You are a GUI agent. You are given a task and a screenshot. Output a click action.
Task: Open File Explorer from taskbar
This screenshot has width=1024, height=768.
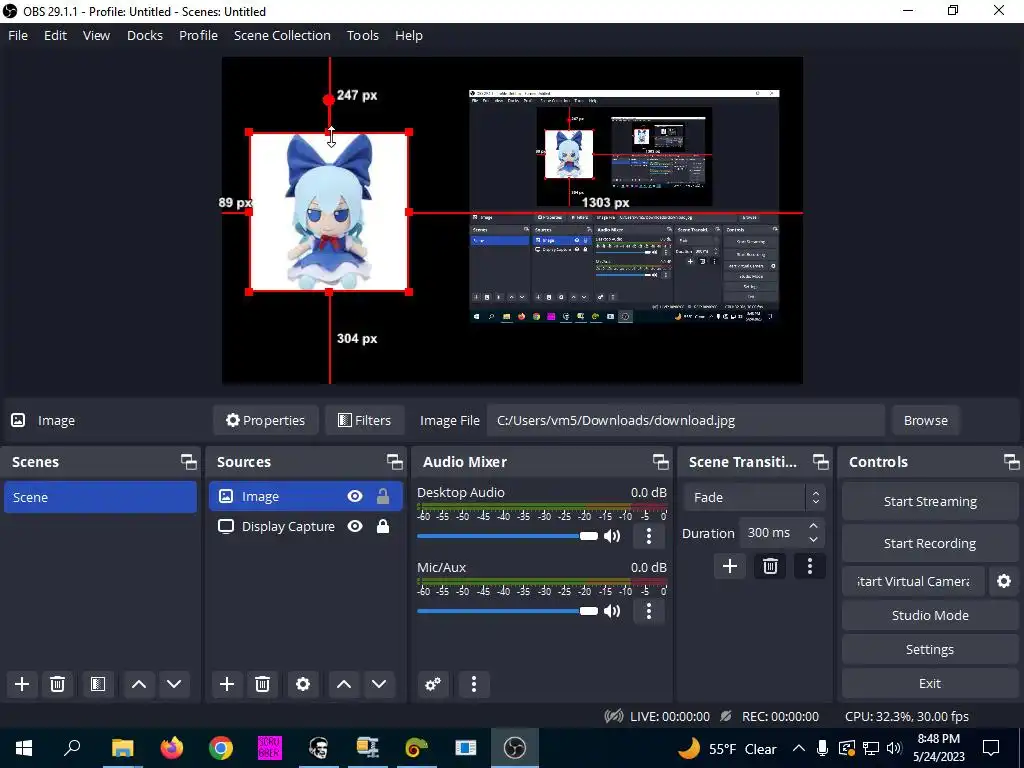[123, 748]
